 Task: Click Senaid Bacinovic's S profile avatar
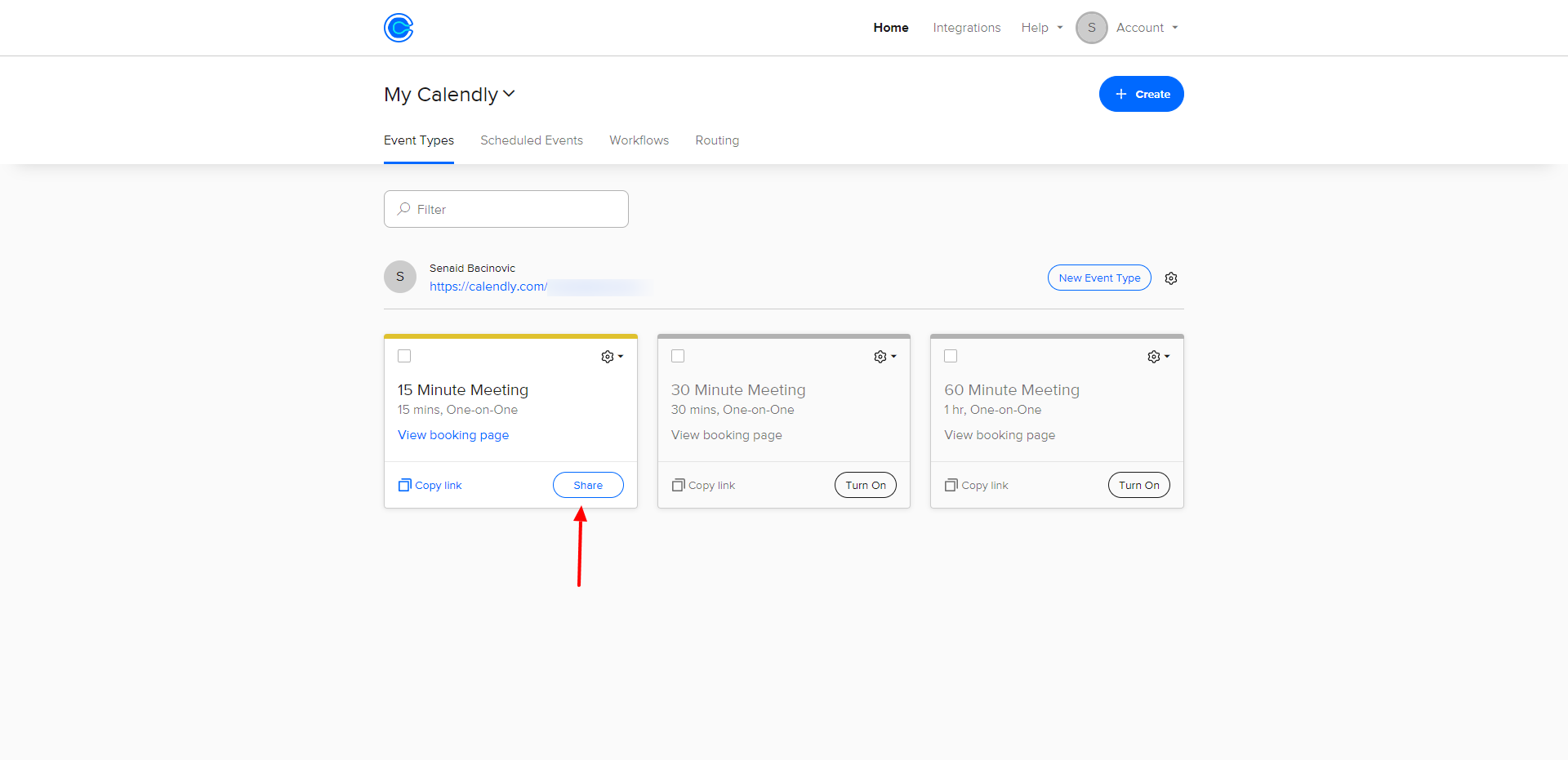[x=400, y=277]
